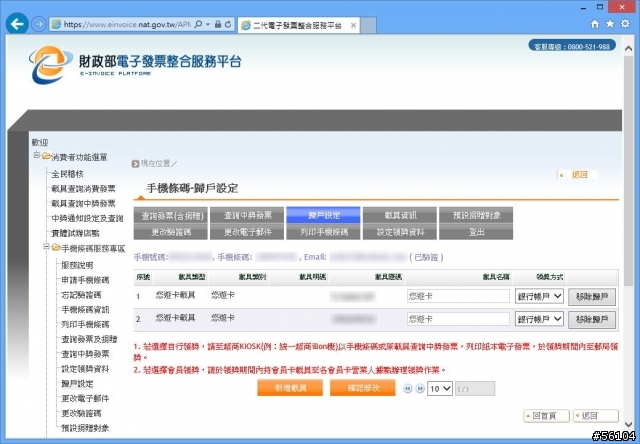
Task: Open the rows-per-page 10 dropdown
Action: [x=440, y=388]
